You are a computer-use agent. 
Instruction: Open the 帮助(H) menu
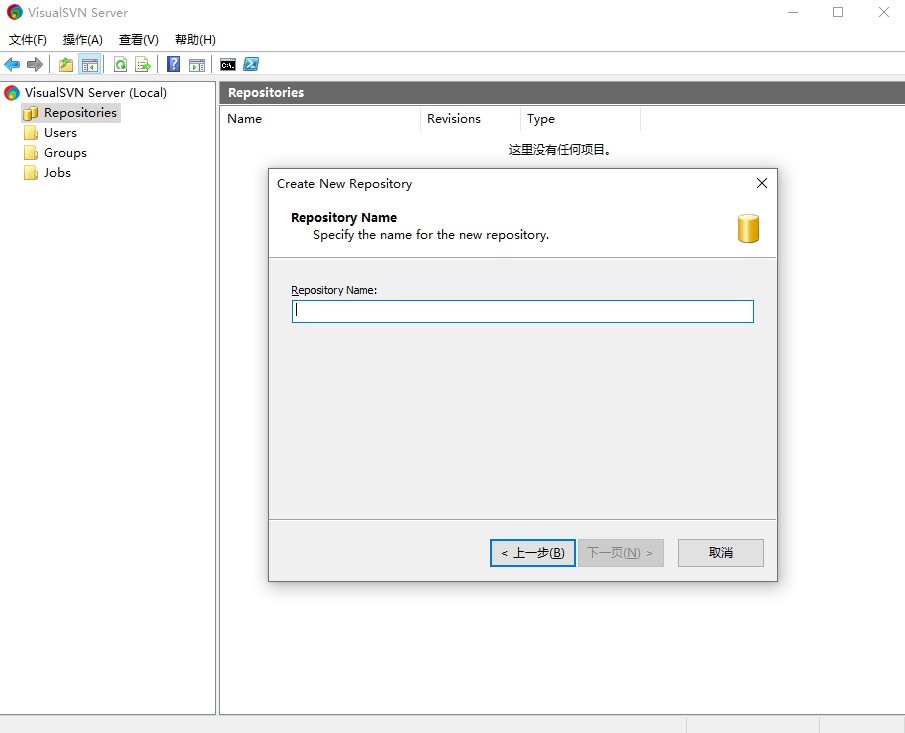point(195,40)
